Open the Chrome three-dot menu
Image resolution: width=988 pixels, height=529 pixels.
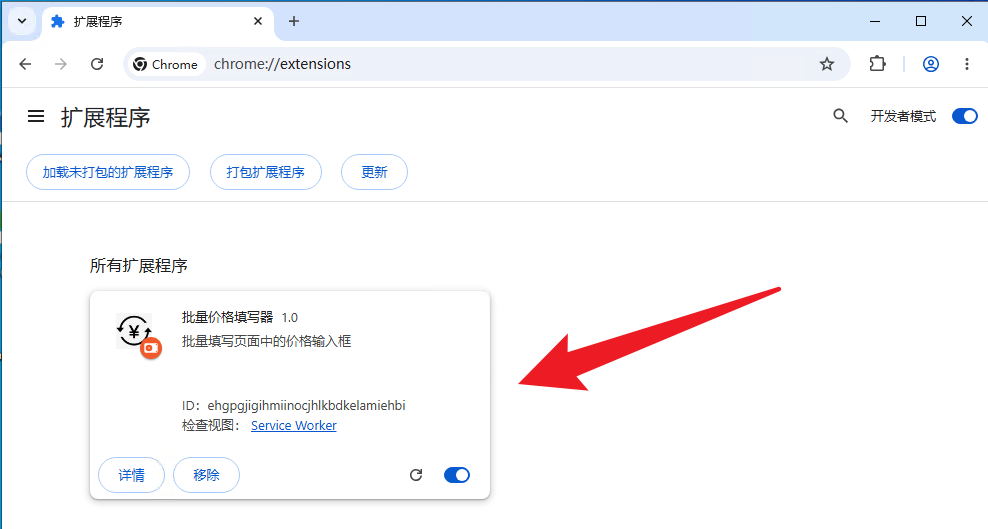(x=967, y=64)
